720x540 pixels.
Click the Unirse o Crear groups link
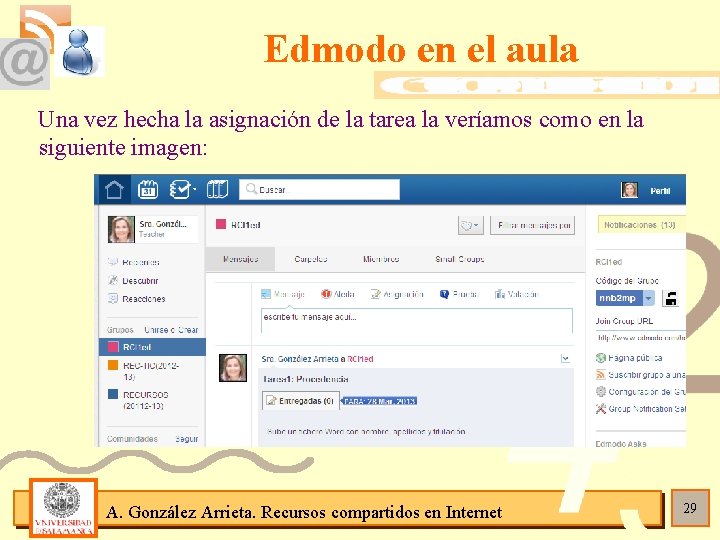(x=171, y=330)
